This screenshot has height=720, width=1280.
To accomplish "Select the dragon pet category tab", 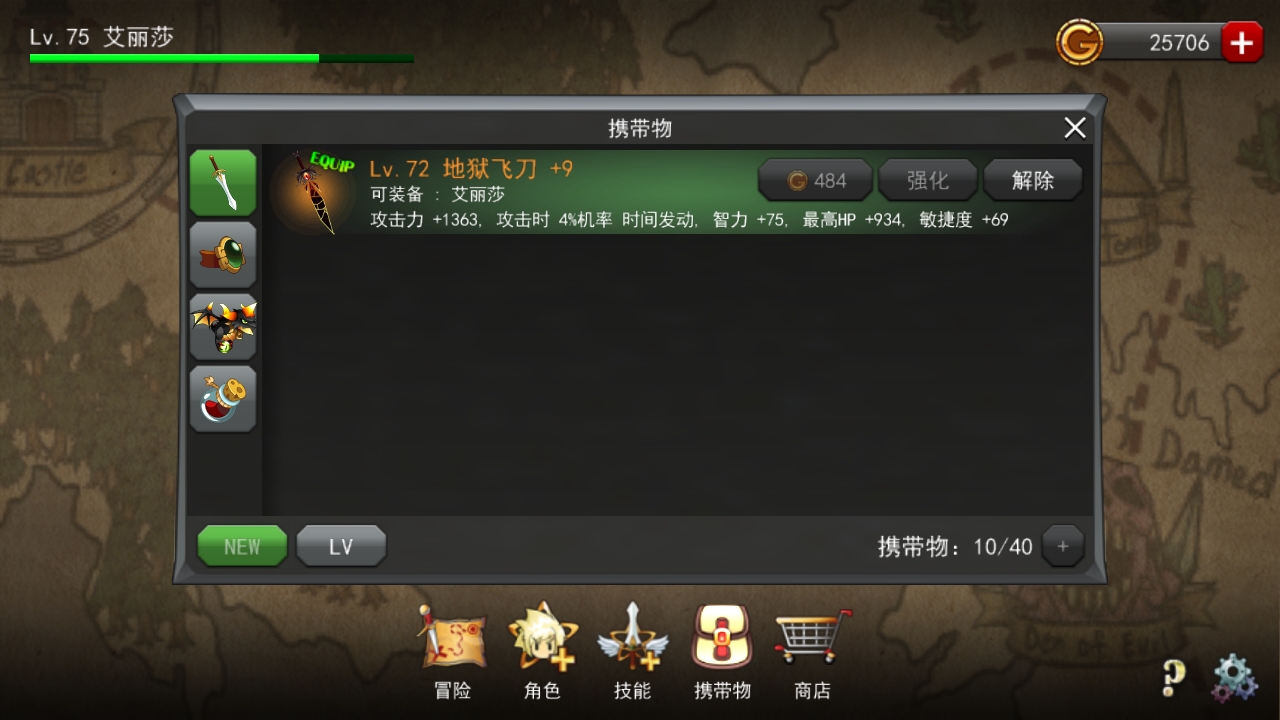I will pyautogui.click(x=223, y=327).
